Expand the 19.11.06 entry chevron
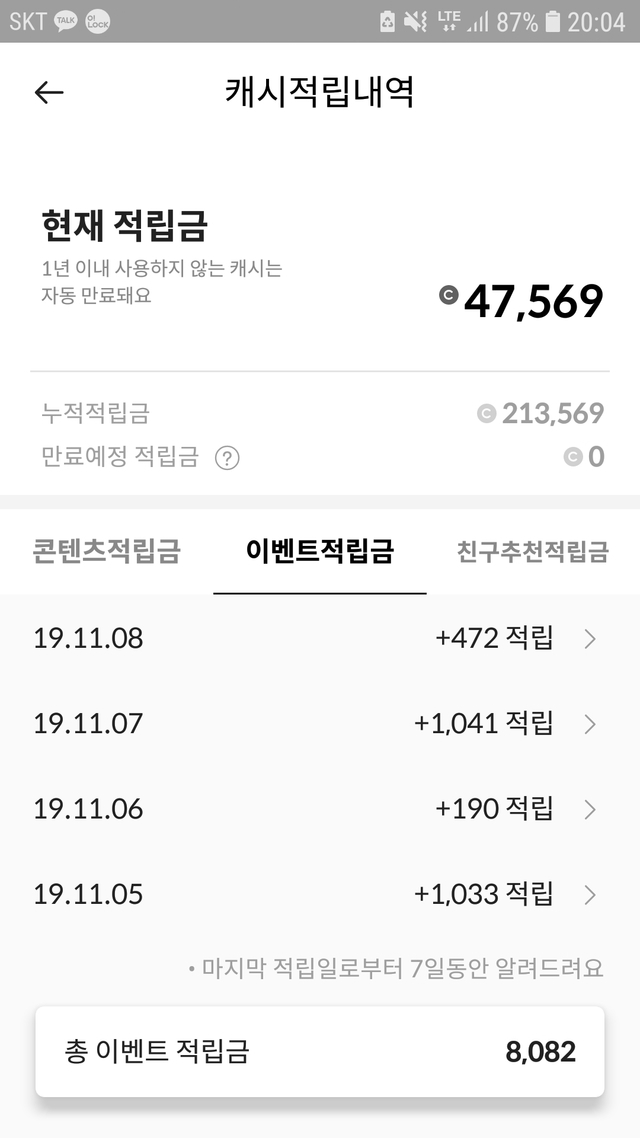The height and width of the screenshot is (1138, 640). (x=590, y=809)
